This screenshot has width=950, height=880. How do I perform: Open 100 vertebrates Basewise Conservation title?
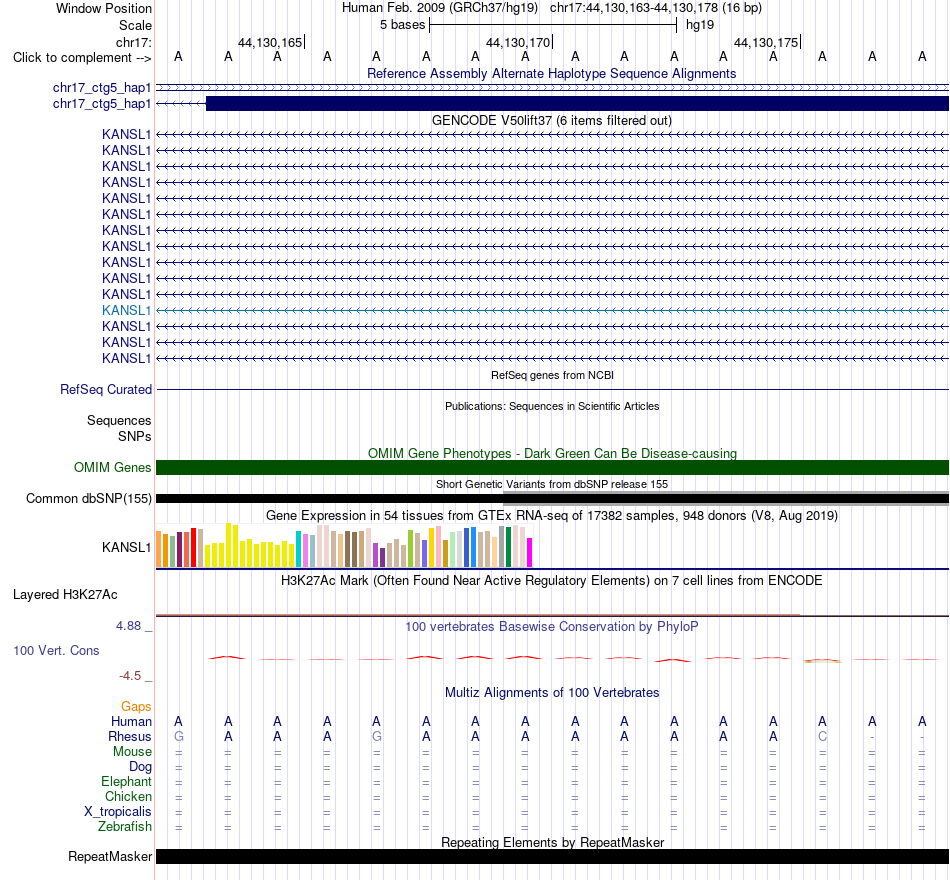click(x=551, y=627)
